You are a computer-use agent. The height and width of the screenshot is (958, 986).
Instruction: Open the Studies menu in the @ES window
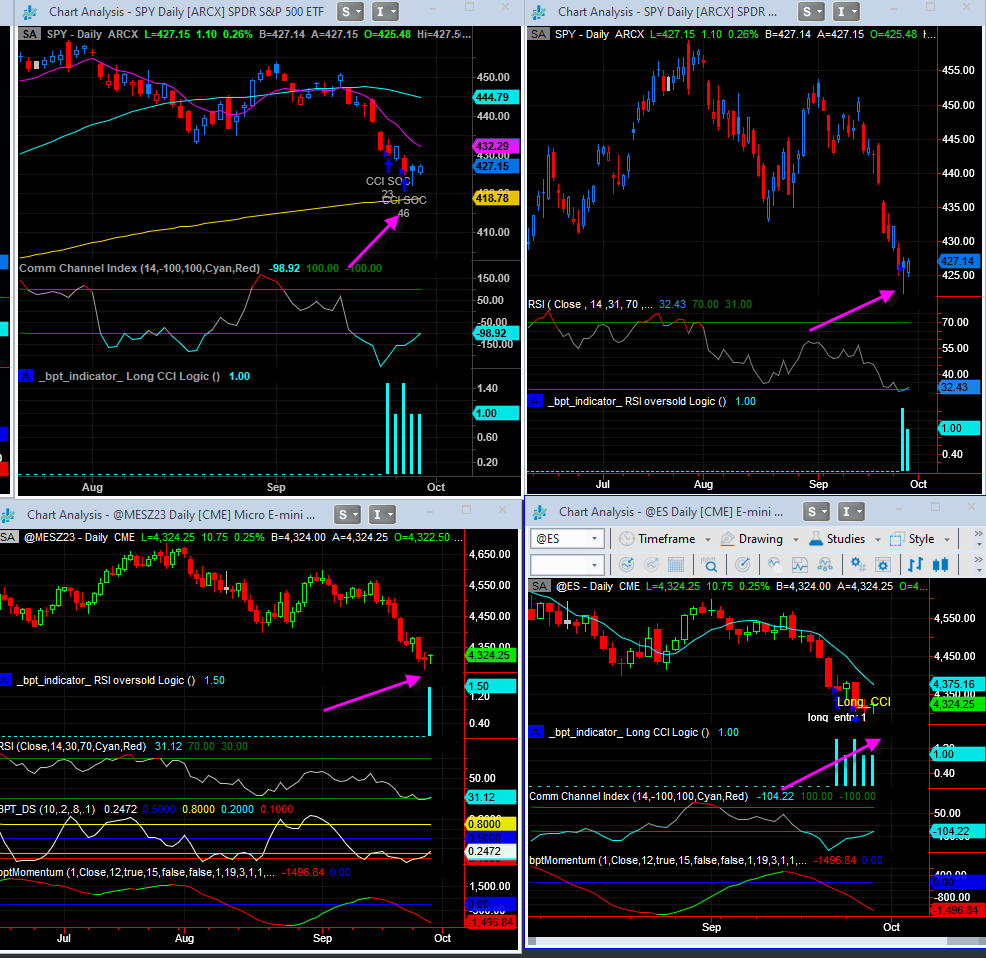(x=845, y=539)
